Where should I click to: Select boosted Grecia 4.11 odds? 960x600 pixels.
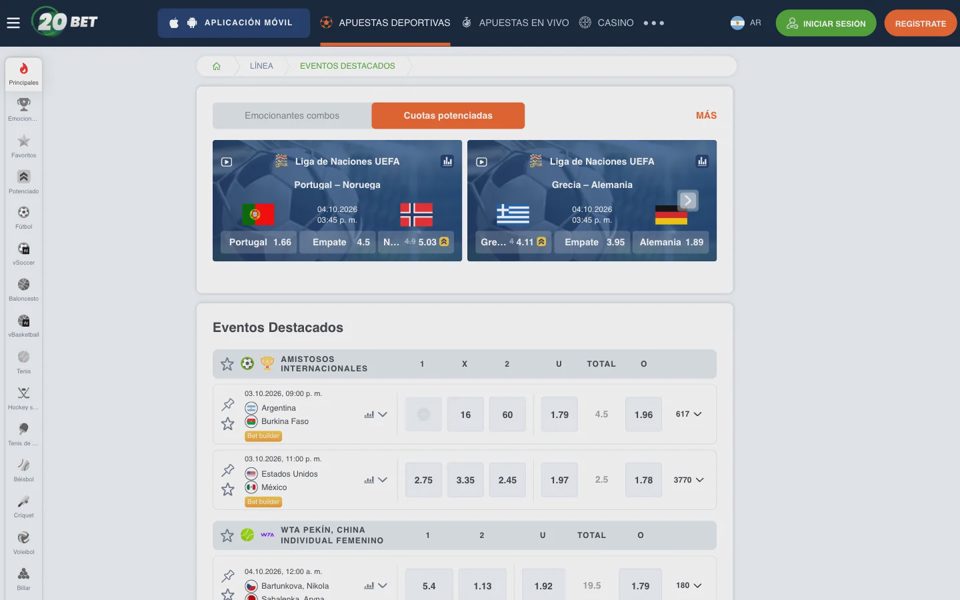[x=514, y=242]
